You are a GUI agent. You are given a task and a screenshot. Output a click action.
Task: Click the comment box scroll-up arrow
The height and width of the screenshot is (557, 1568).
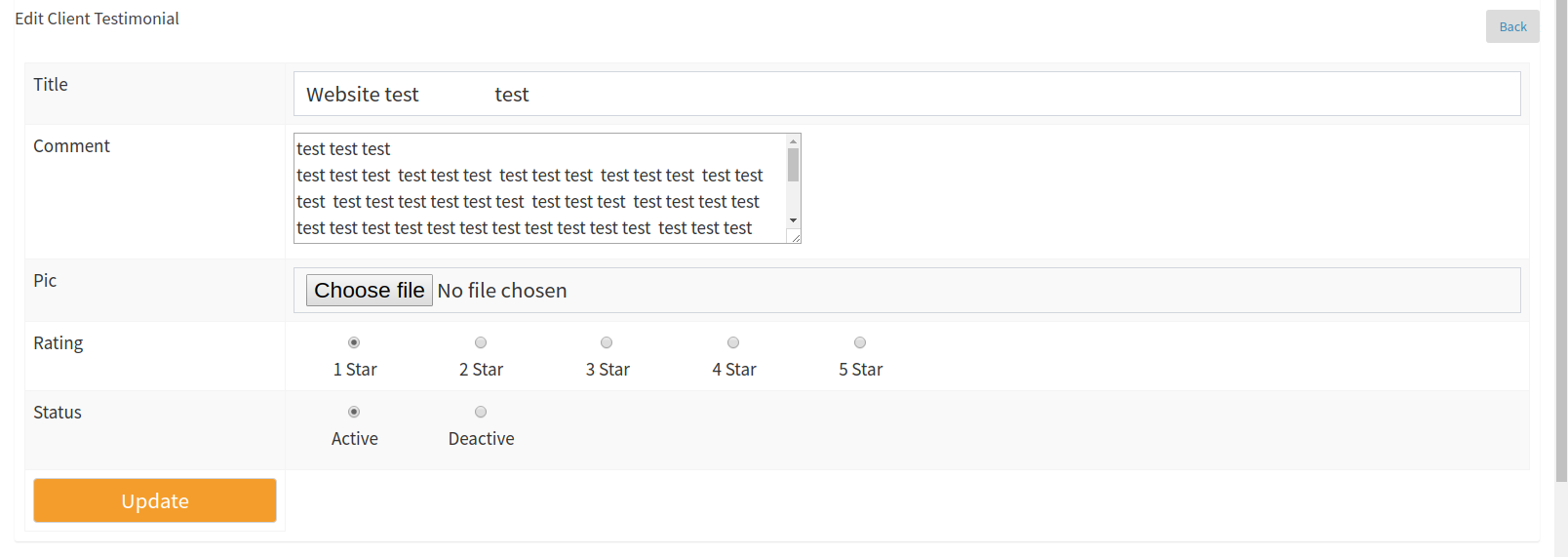point(794,141)
